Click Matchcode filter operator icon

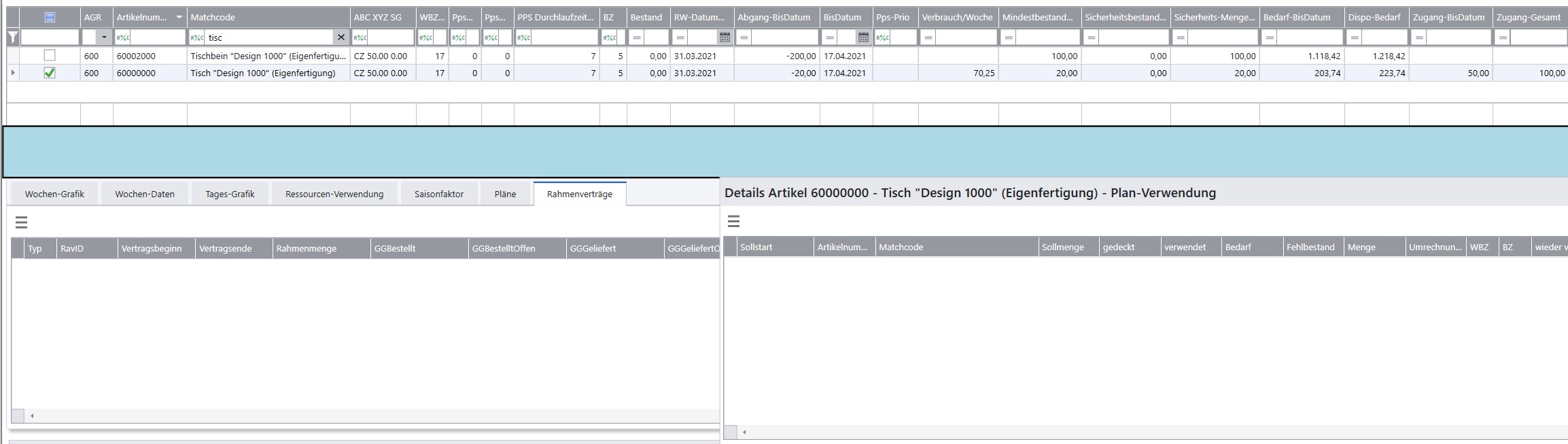click(196, 37)
